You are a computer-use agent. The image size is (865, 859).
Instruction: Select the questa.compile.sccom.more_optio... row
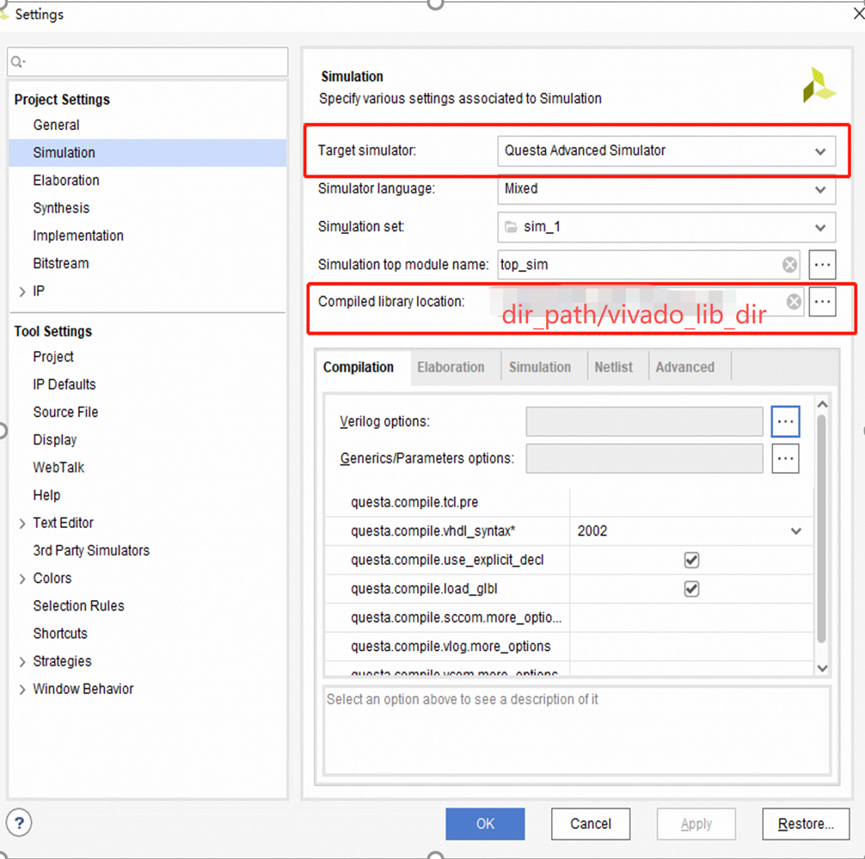coord(569,618)
